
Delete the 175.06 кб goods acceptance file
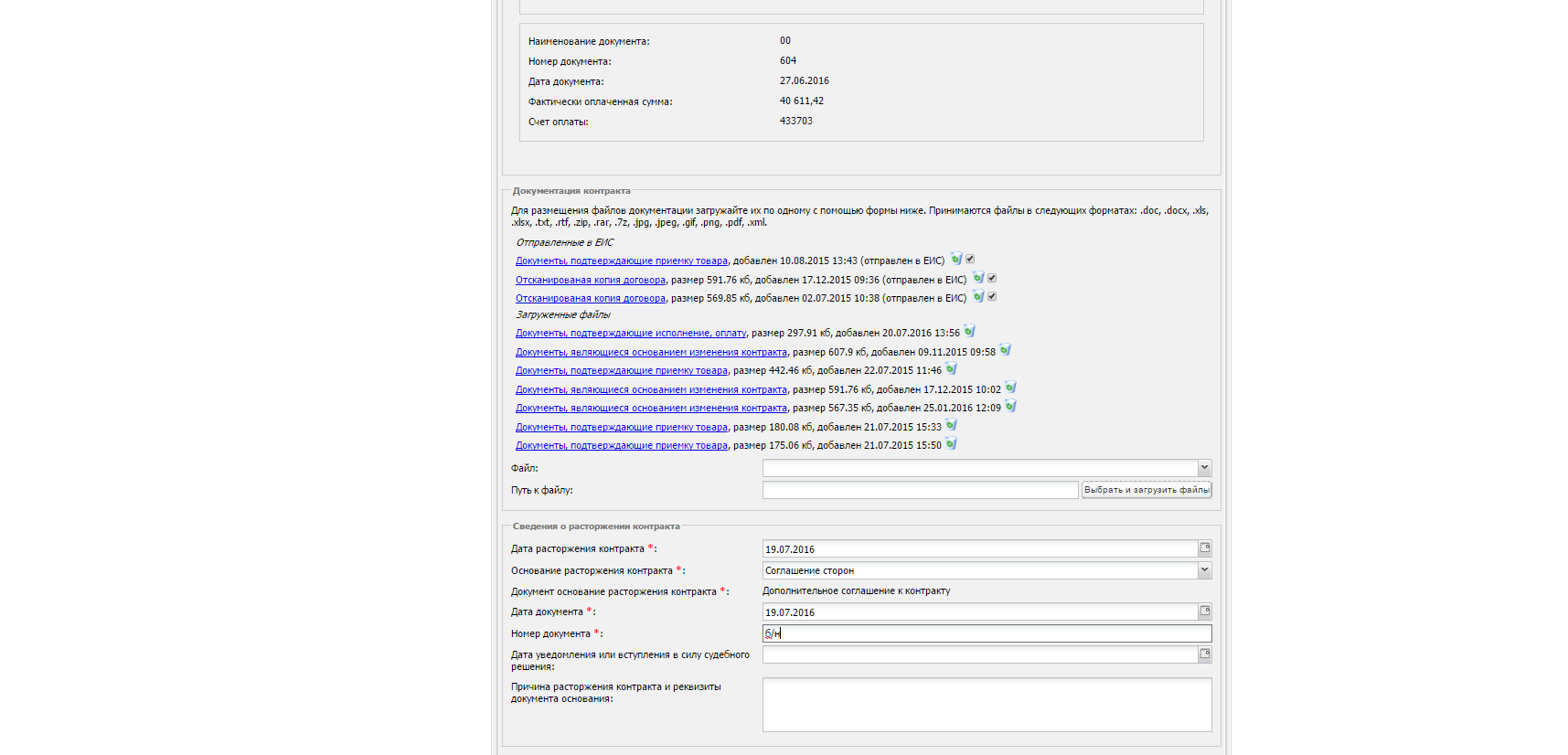click(x=951, y=444)
